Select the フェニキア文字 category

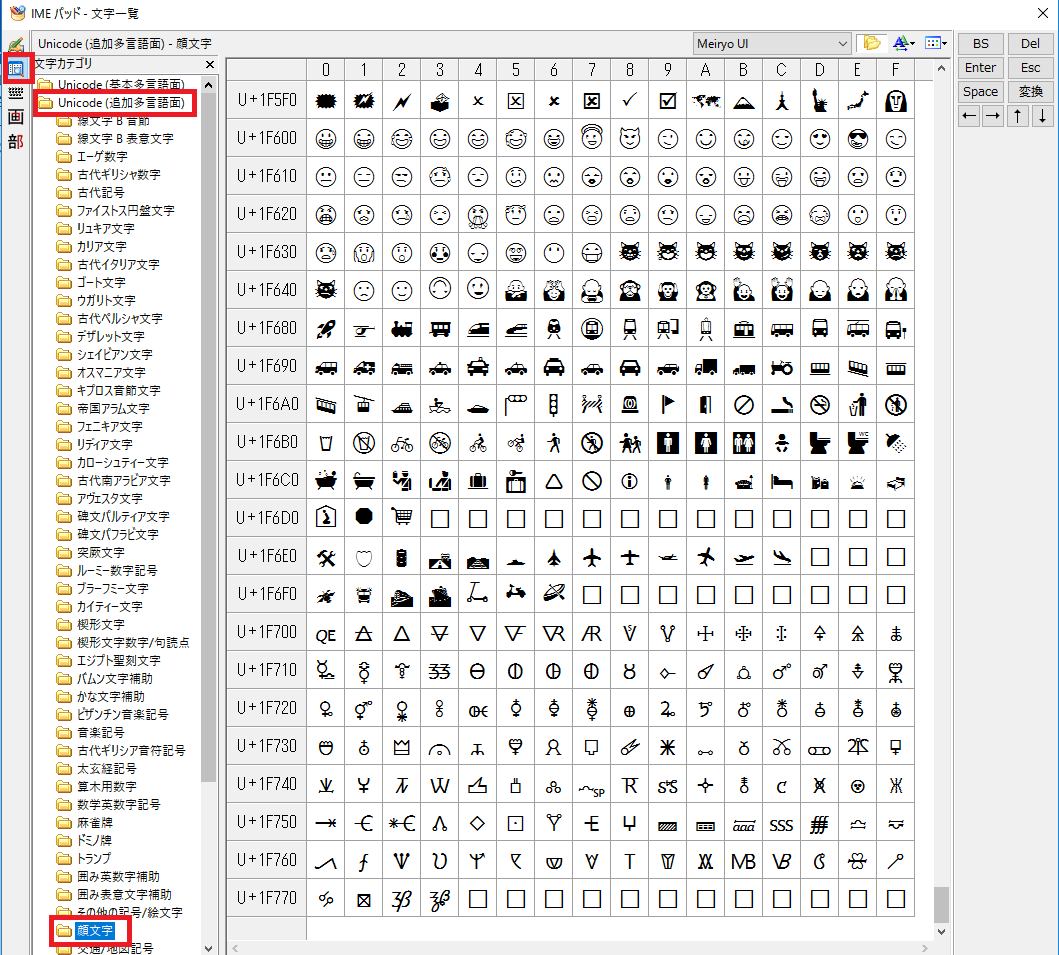click(x=101, y=426)
